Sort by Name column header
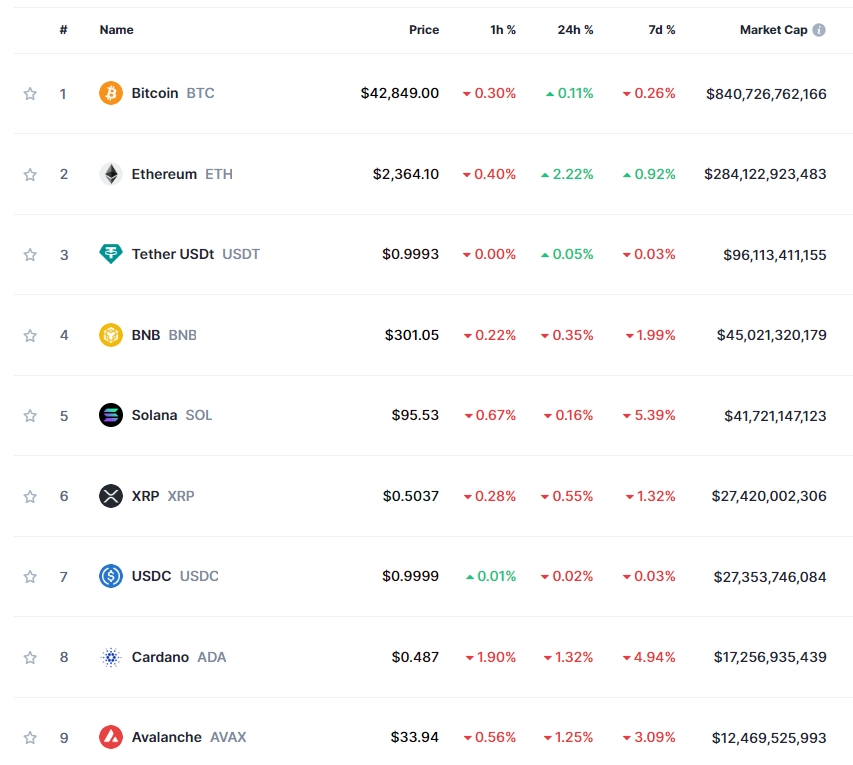853x765 pixels. [116, 30]
